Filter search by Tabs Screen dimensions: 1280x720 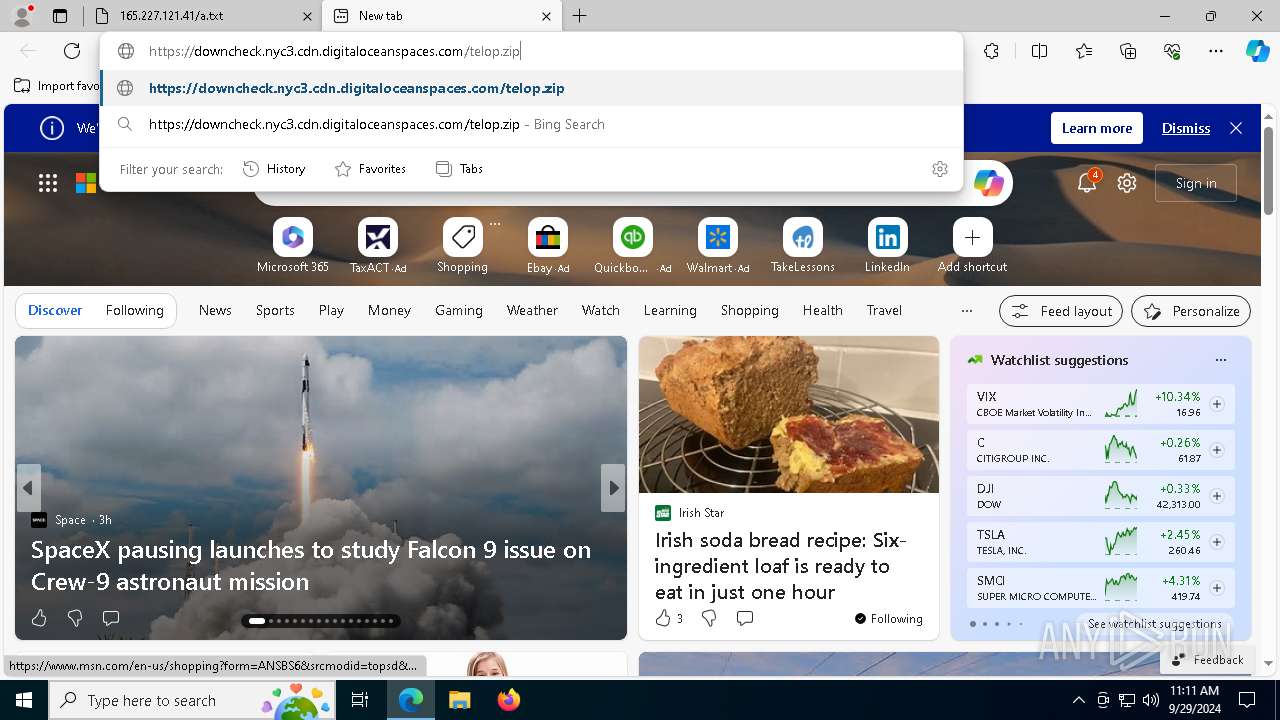click(460, 169)
